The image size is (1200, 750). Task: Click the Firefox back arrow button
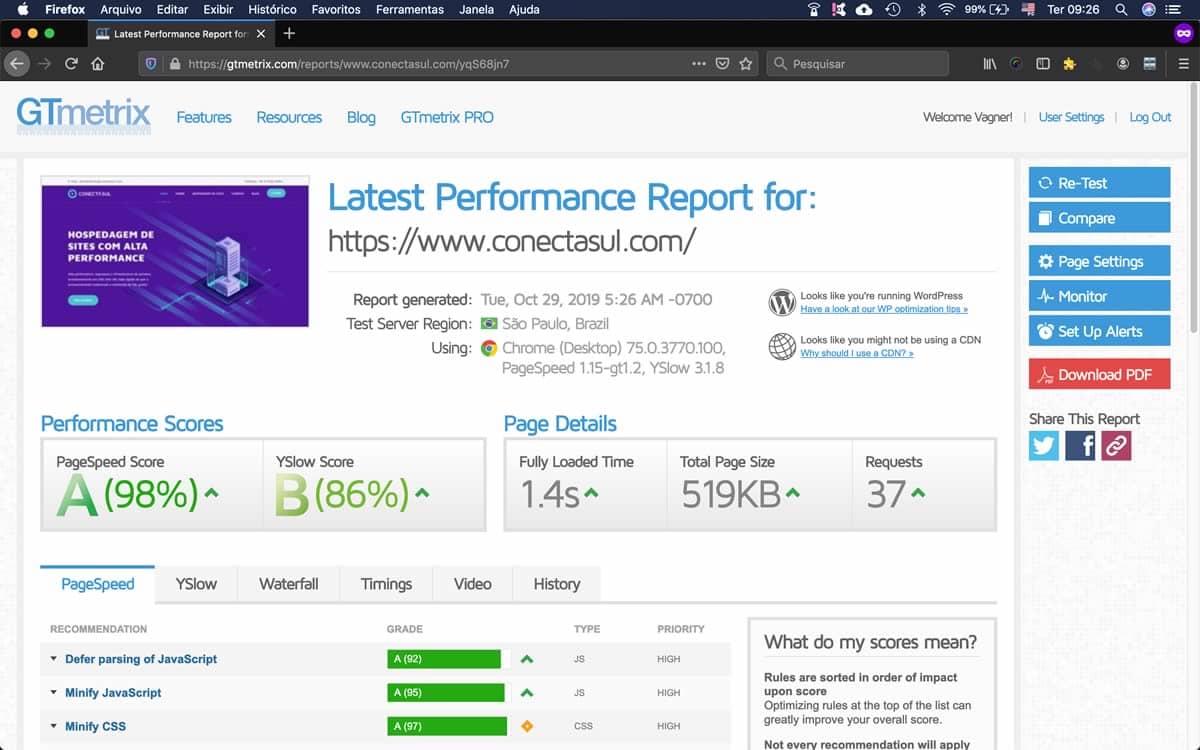16,63
